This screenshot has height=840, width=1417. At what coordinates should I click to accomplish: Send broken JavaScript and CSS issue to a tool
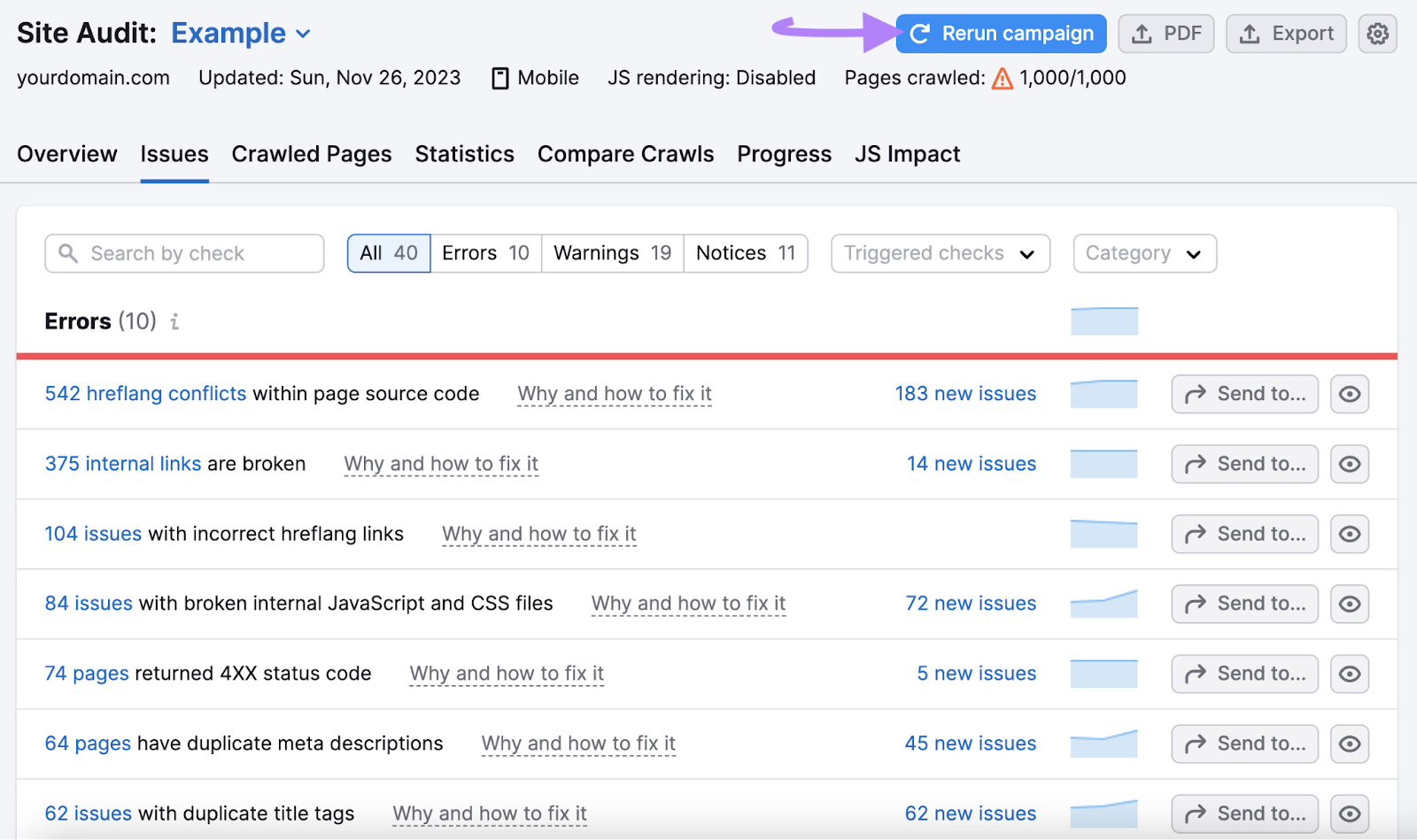click(x=1244, y=604)
